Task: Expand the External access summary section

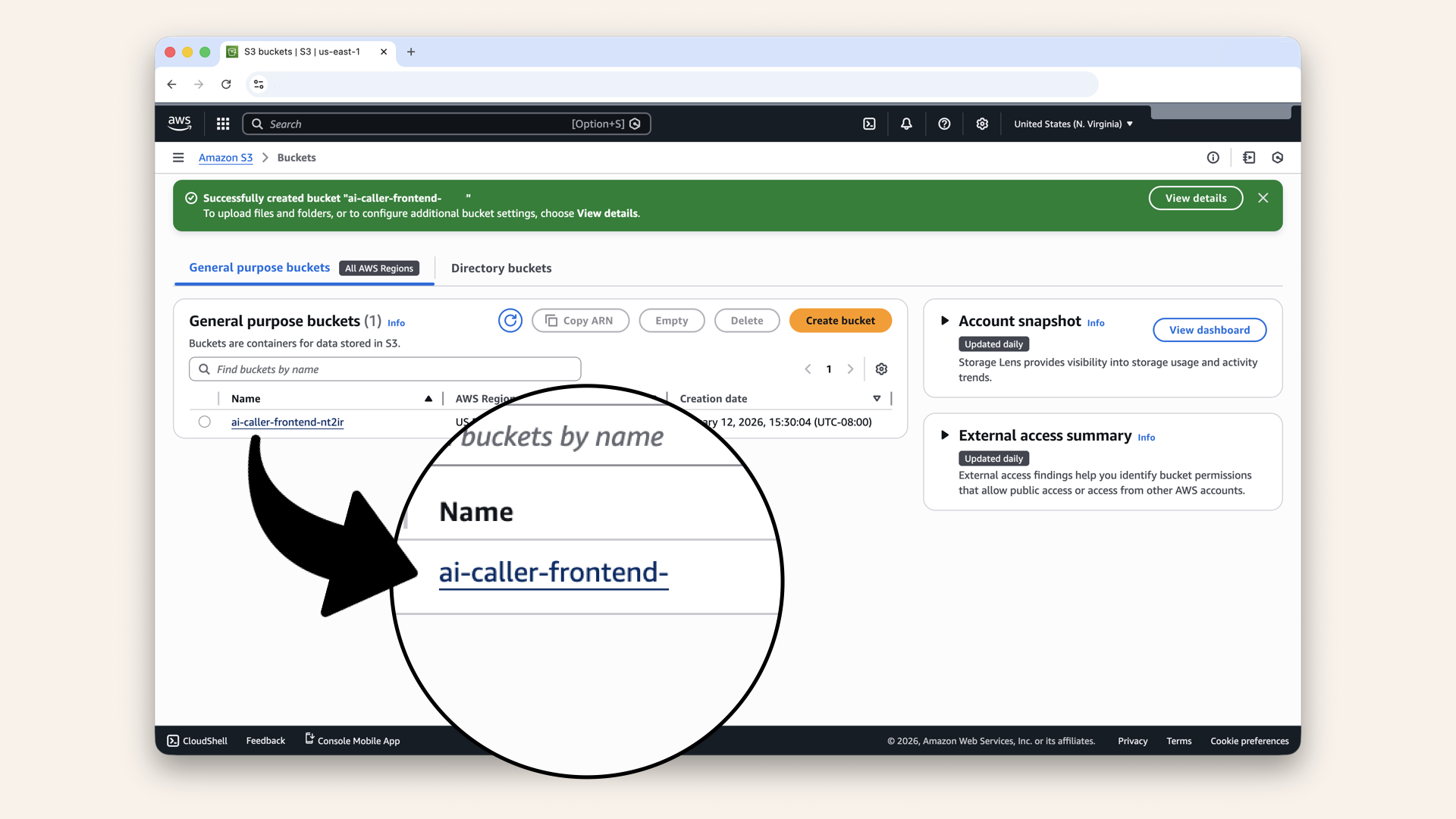Action: [945, 435]
